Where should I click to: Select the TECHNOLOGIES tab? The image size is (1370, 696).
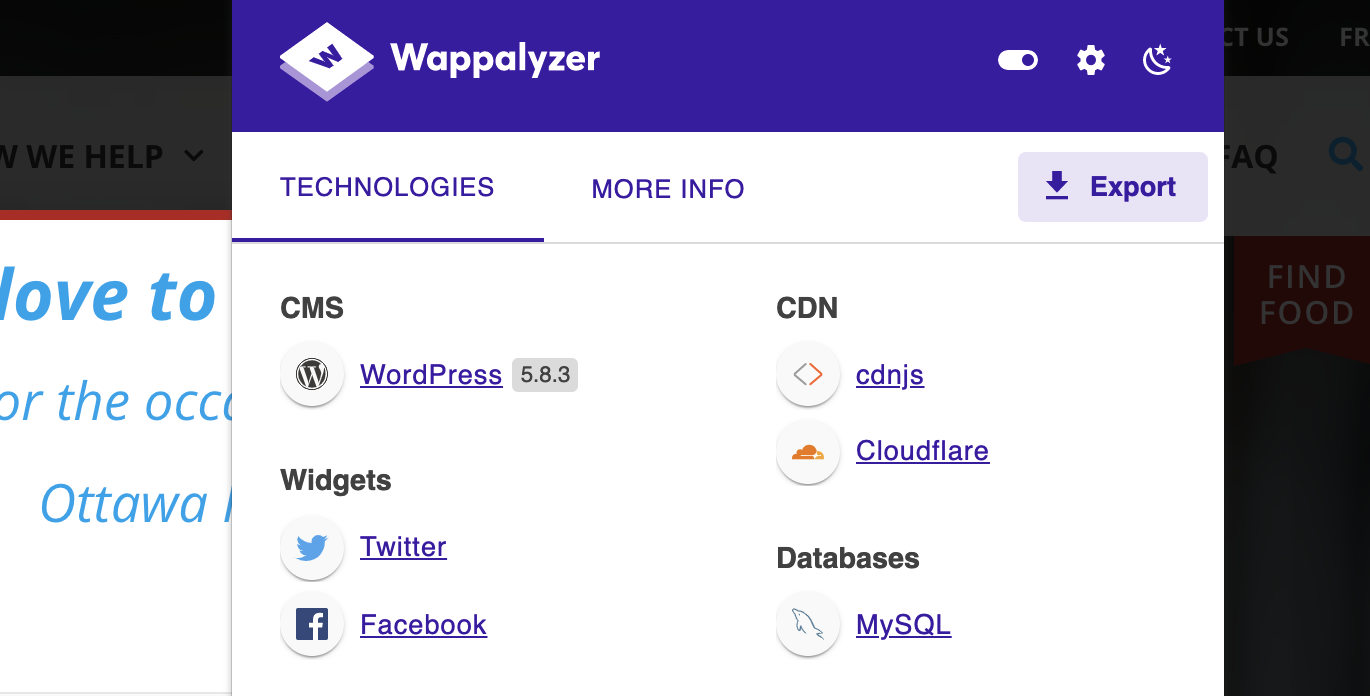(387, 187)
